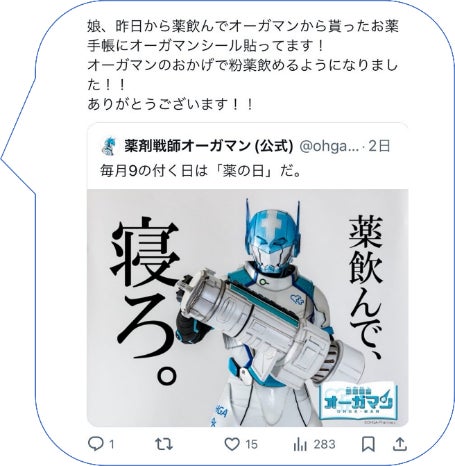Click the line ありがとうございます！！
The width and height of the screenshot is (455, 466).
[170, 104]
